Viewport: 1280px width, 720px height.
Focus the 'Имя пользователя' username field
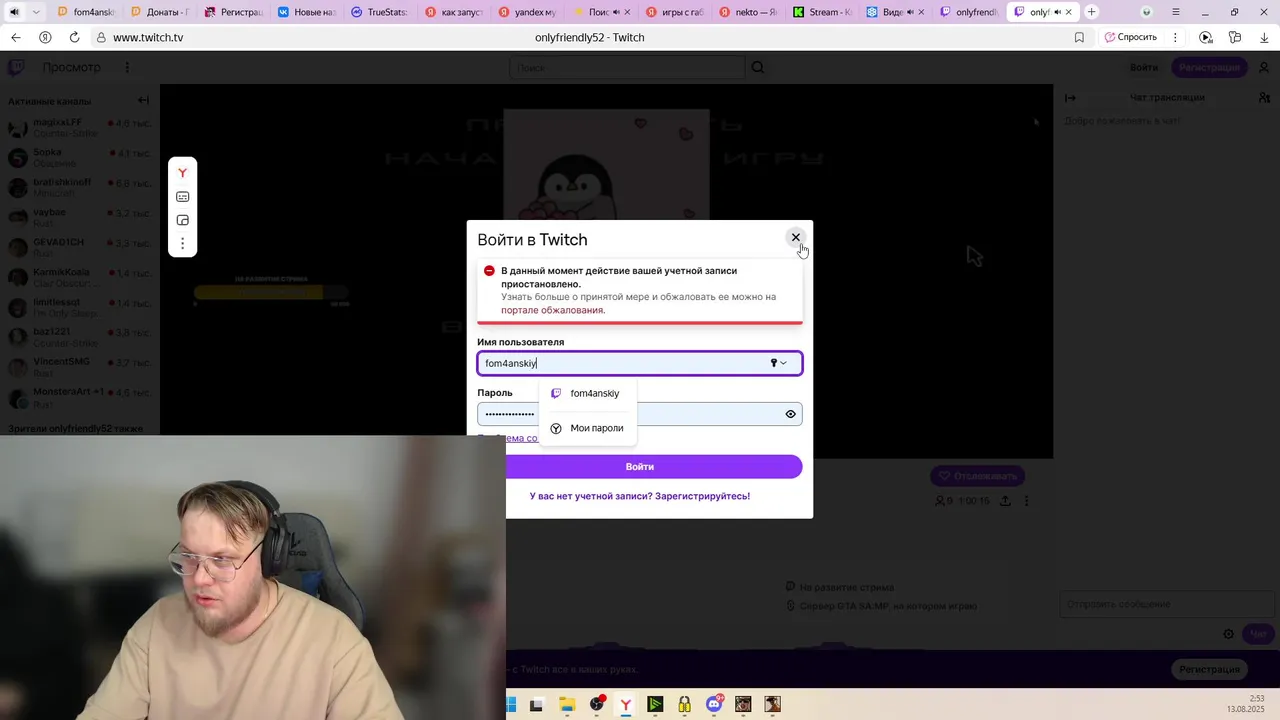point(640,363)
